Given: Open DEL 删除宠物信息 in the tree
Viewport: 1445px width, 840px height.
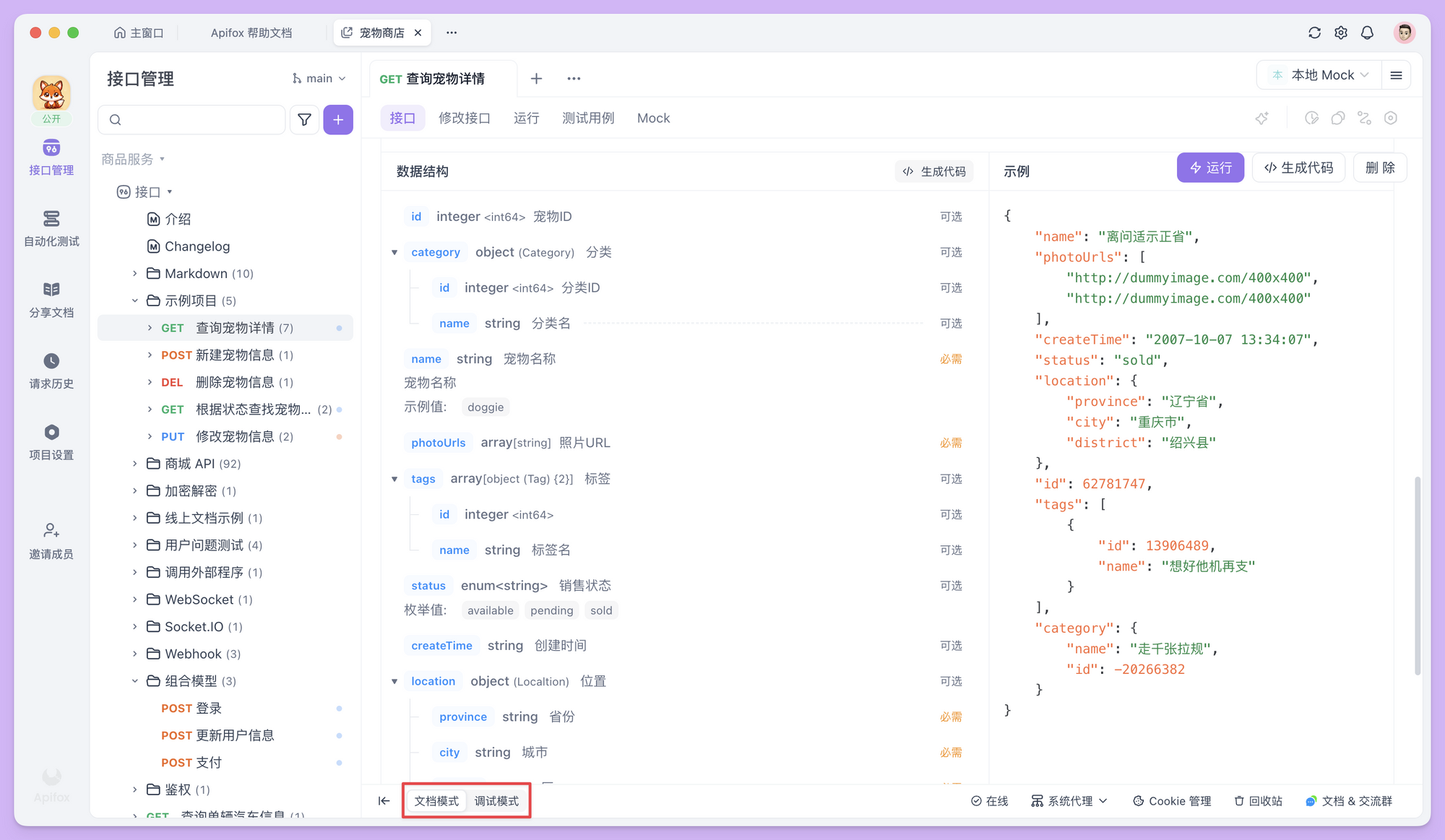Looking at the screenshot, I should pyautogui.click(x=226, y=382).
